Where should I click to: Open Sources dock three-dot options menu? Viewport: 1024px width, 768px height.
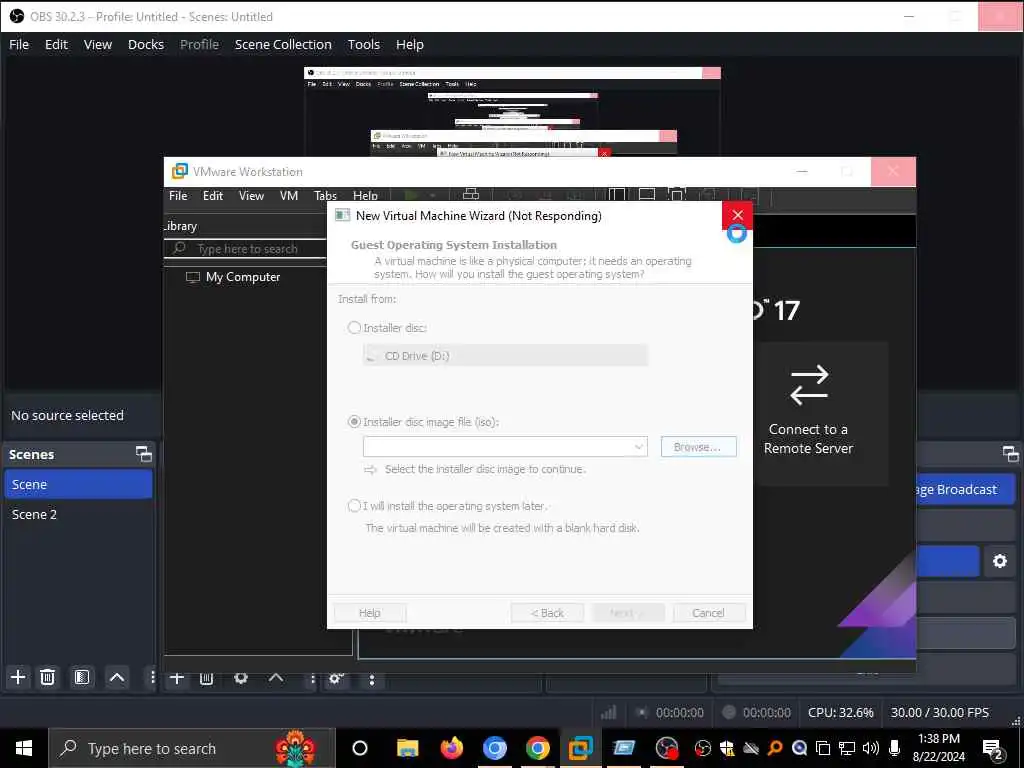pyautogui.click(x=312, y=679)
